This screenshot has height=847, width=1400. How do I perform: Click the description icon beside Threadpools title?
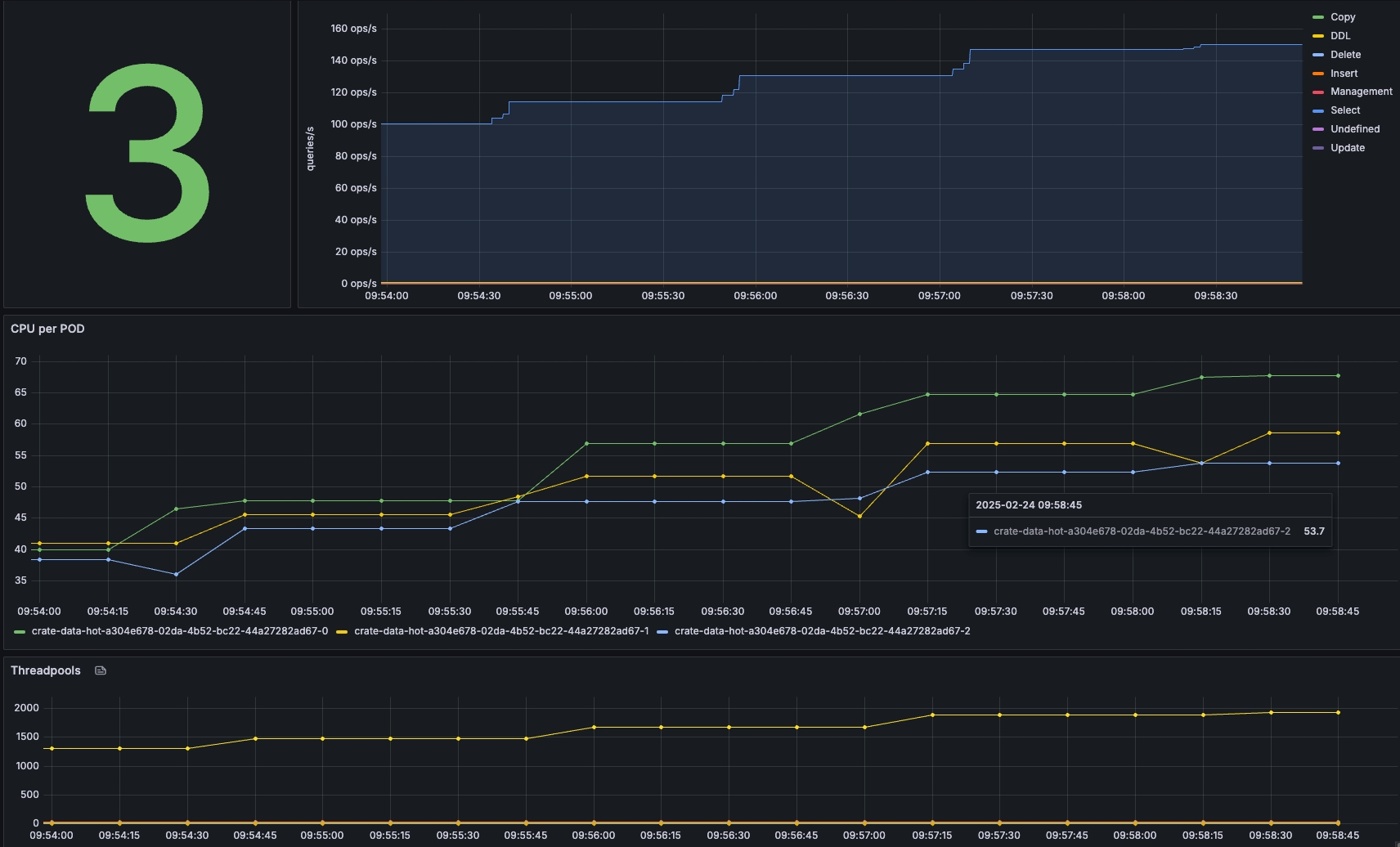click(x=101, y=670)
